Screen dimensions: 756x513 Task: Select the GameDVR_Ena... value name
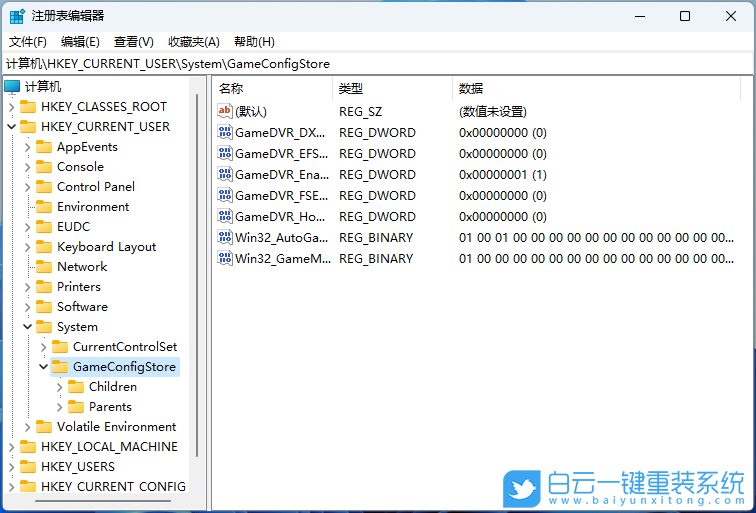(282, 175)
